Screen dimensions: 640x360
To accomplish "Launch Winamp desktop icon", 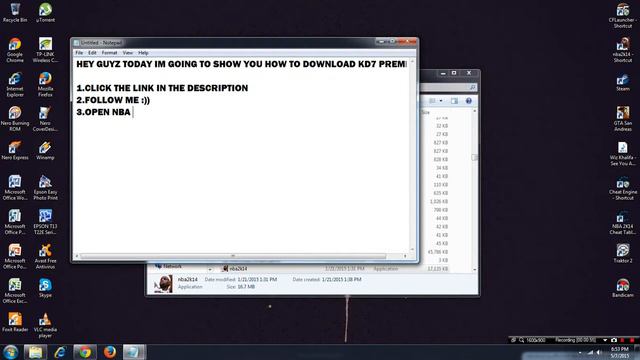I will pos(45,150).
